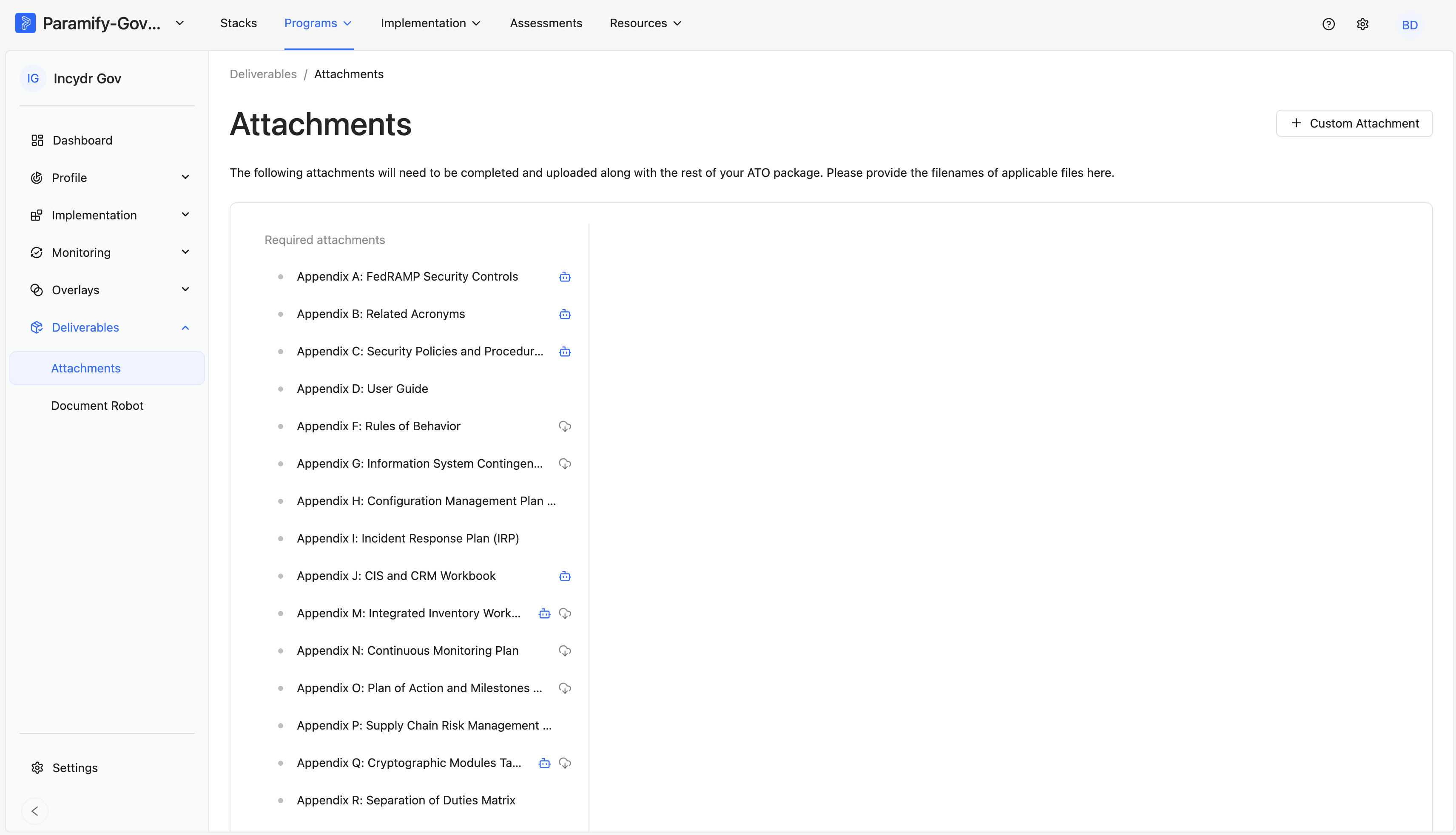Screen dimensions: 1456x835
Task: Click the Attachments breadcrumb item
Action: (x=349, y=74)
